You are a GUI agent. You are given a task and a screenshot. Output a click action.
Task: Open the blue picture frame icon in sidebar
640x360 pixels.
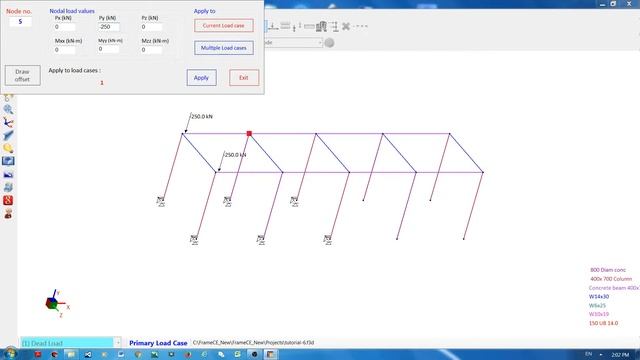8,161
